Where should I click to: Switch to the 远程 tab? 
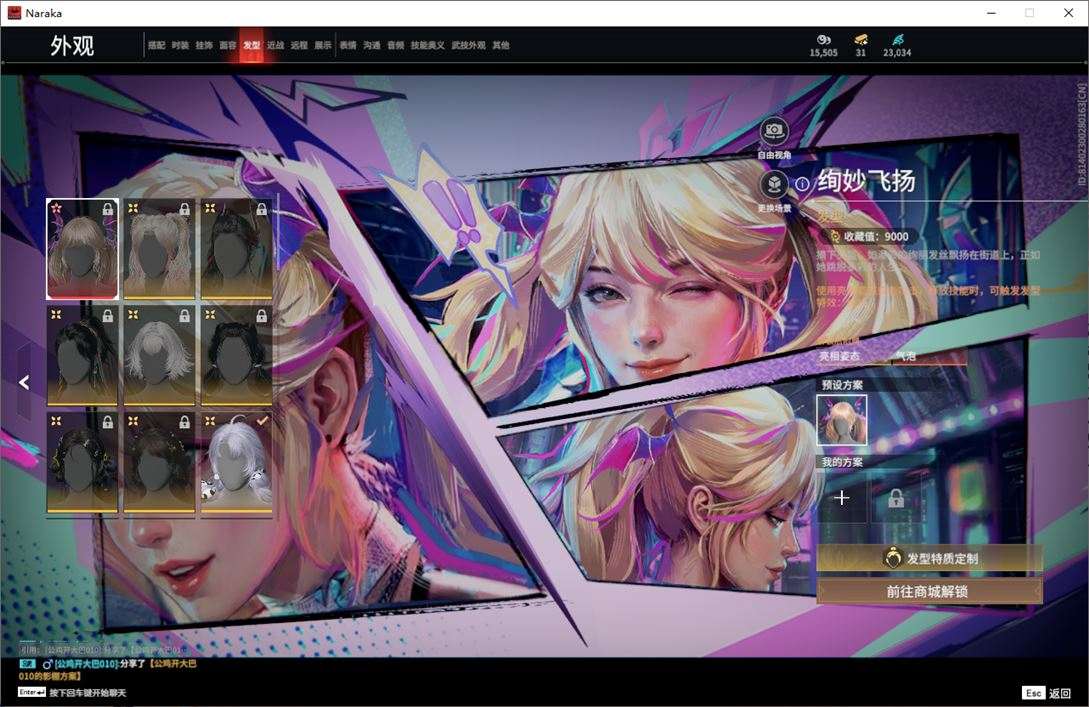click(299, 45)
